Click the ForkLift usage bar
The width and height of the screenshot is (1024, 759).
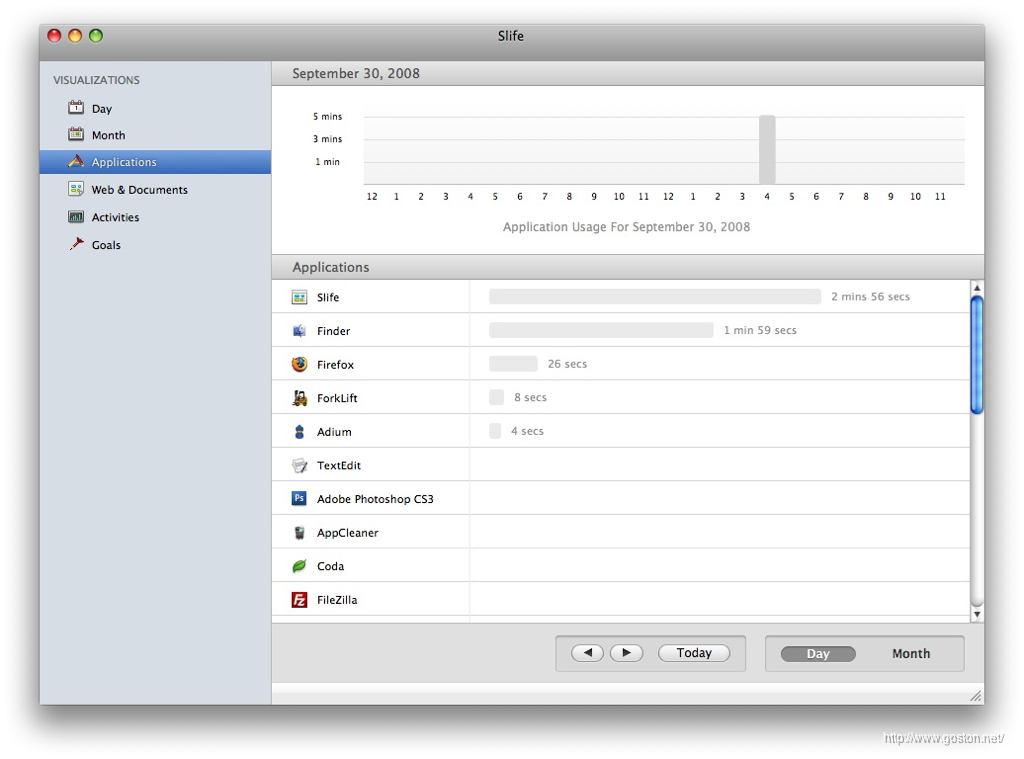click(x=496, y=397)
